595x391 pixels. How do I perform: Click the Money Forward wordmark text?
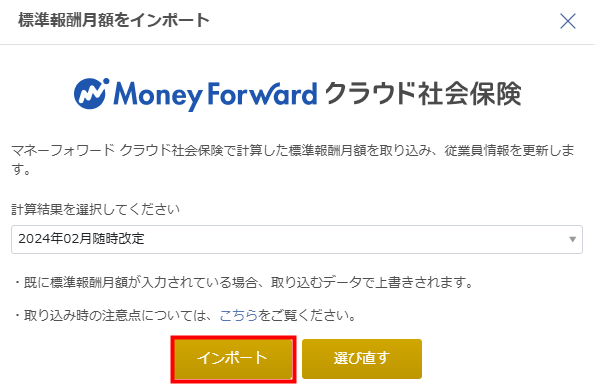pyautogui.click(x=215, y=95)
